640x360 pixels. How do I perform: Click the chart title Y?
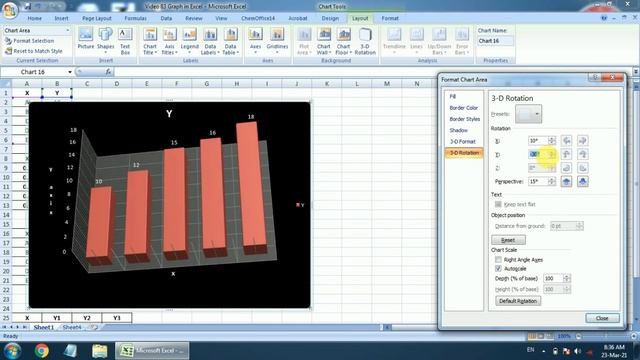pyautogui.click(x=169, y=114)
